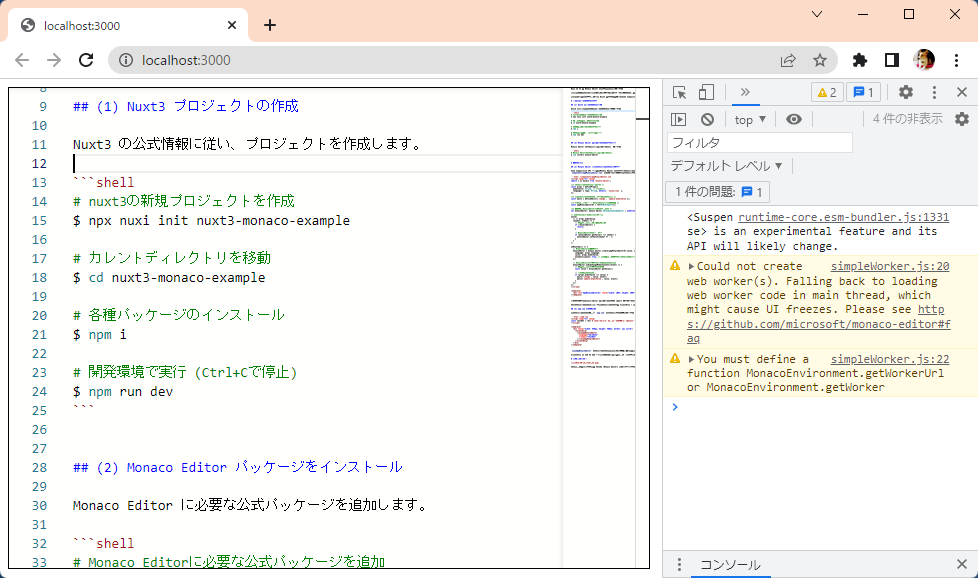Open a new tab with plus button
The height and width of the screenshot is (578, 978).
[270, 25]
